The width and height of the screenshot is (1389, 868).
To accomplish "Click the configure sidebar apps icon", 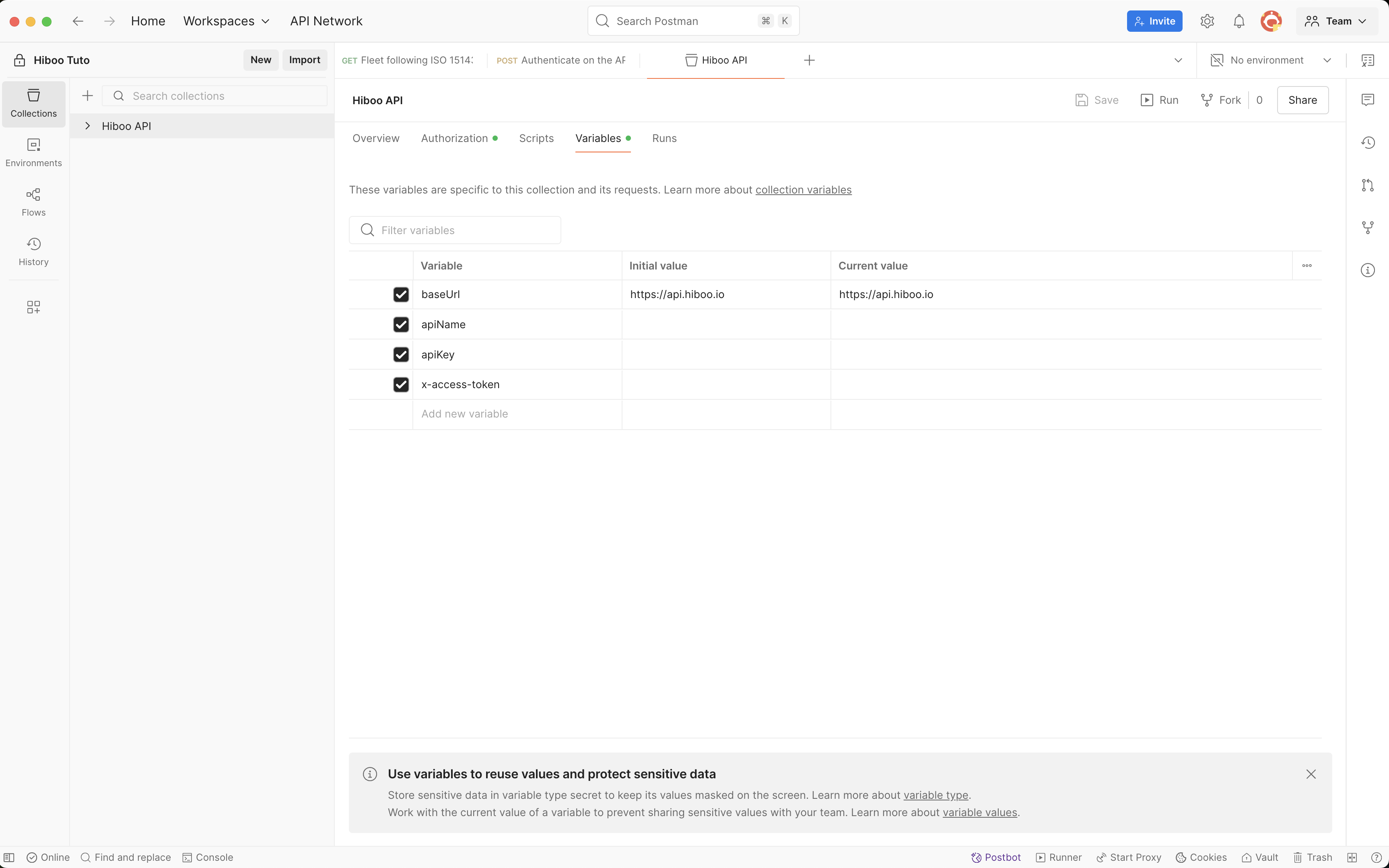I will pyautogui.click(x=33, y=307).
